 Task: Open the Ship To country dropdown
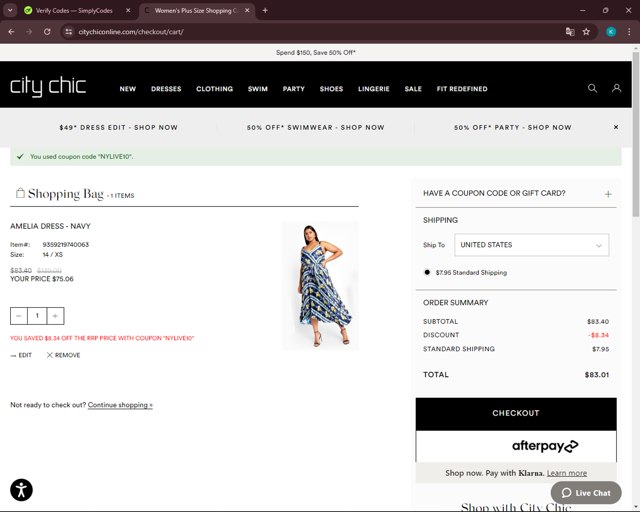click(531, 245)
